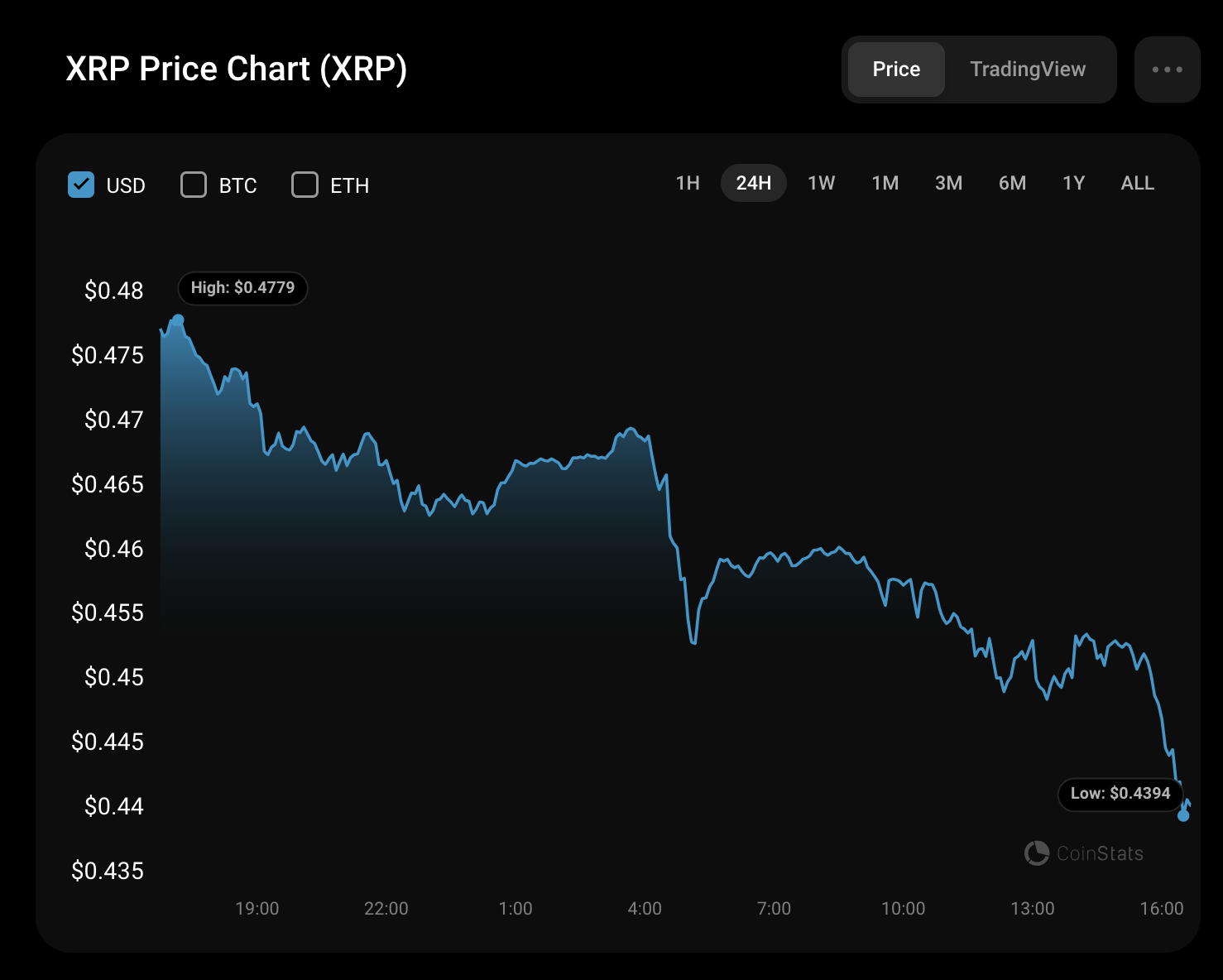This screenshot has width=1223, height=980.
Task: Click the XRP Price Chart heading
Action: point(237,69)
